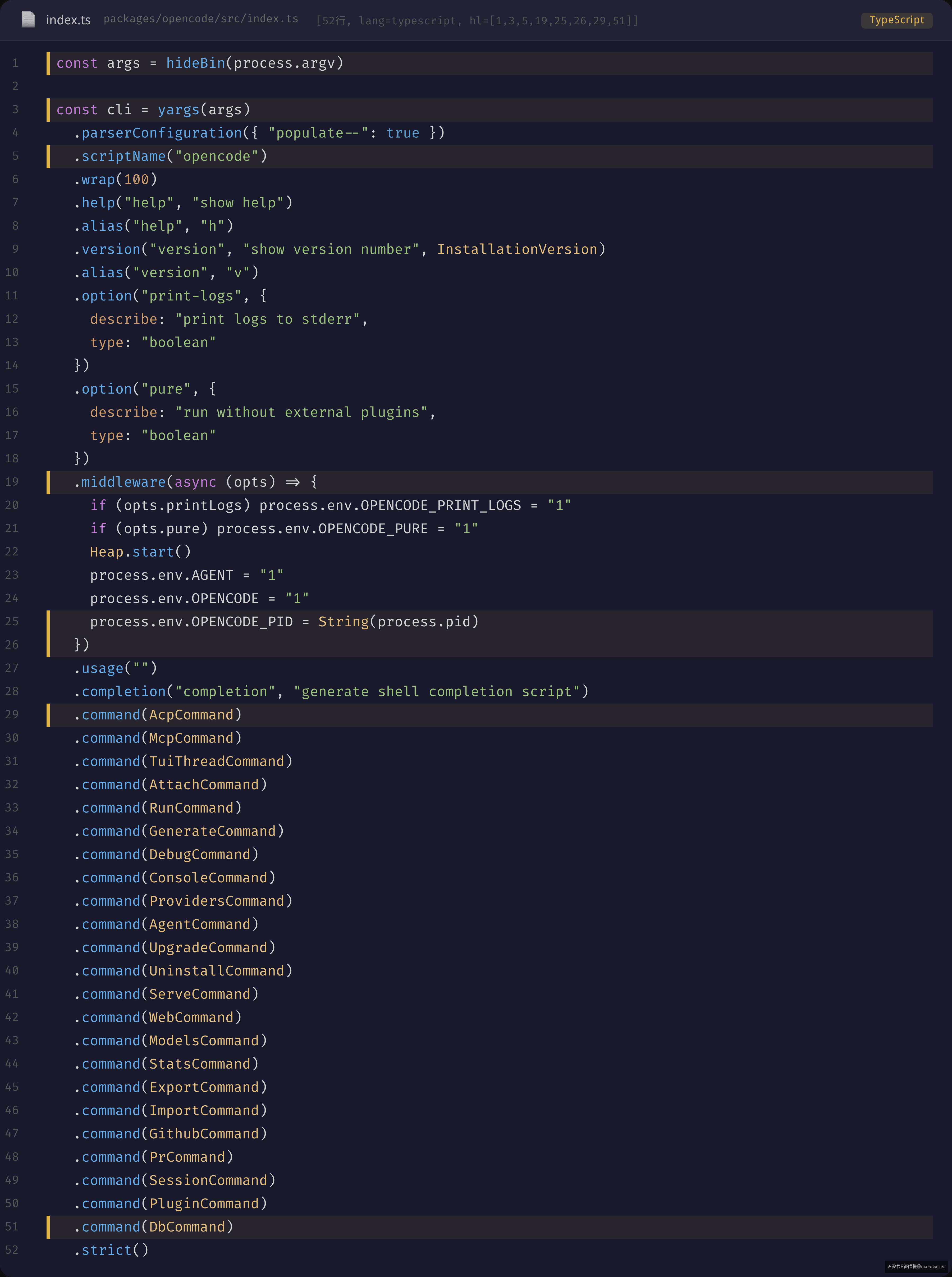Click Heap.start() on line 22

point(141,552)
